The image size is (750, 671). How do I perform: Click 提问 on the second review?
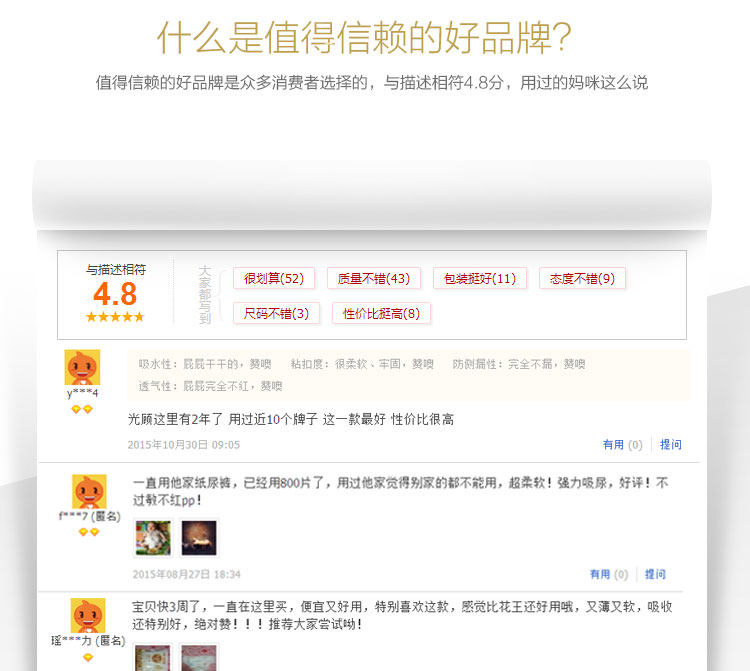point(655,574)
